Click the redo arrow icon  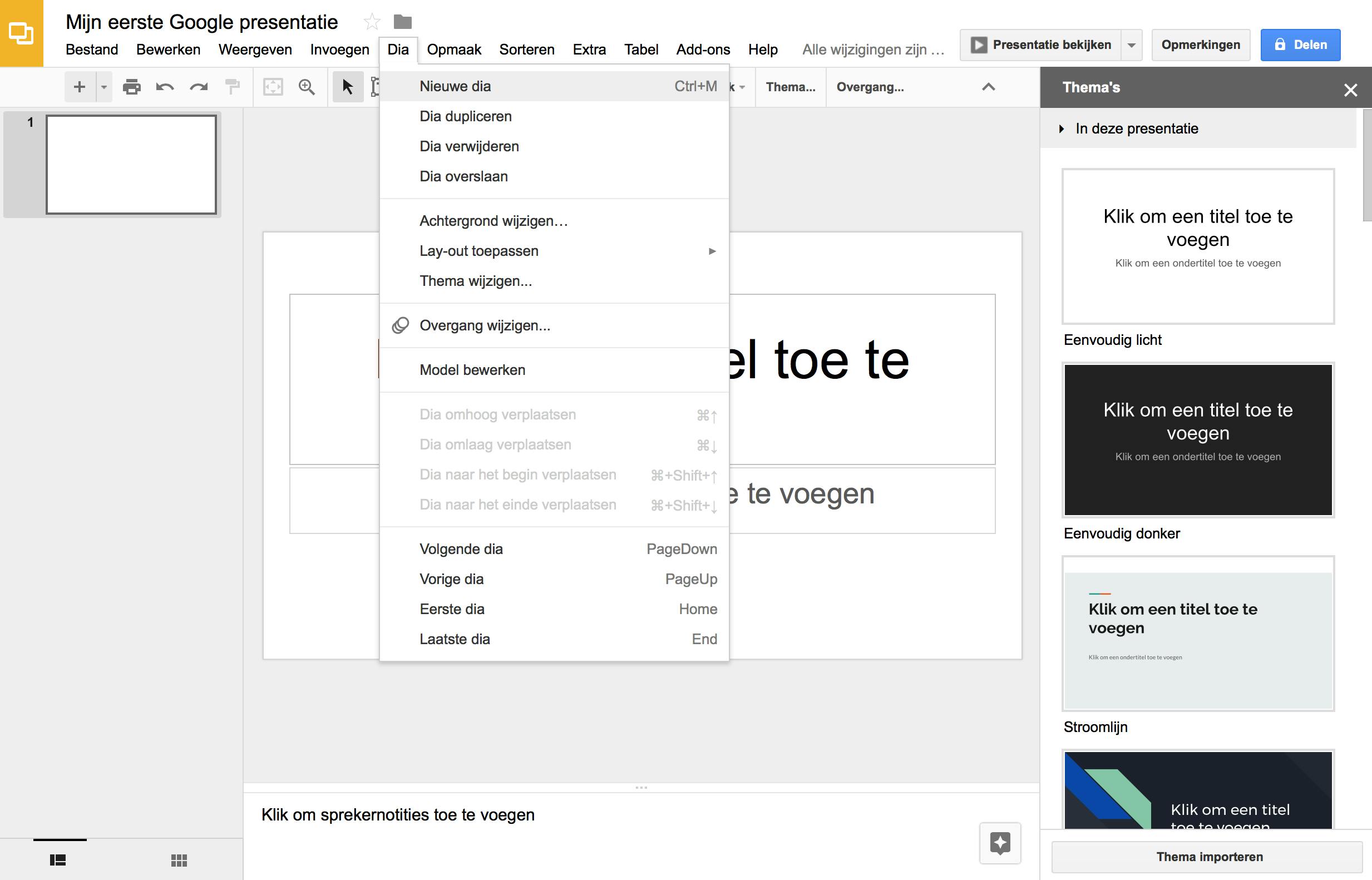pos(198,87)
